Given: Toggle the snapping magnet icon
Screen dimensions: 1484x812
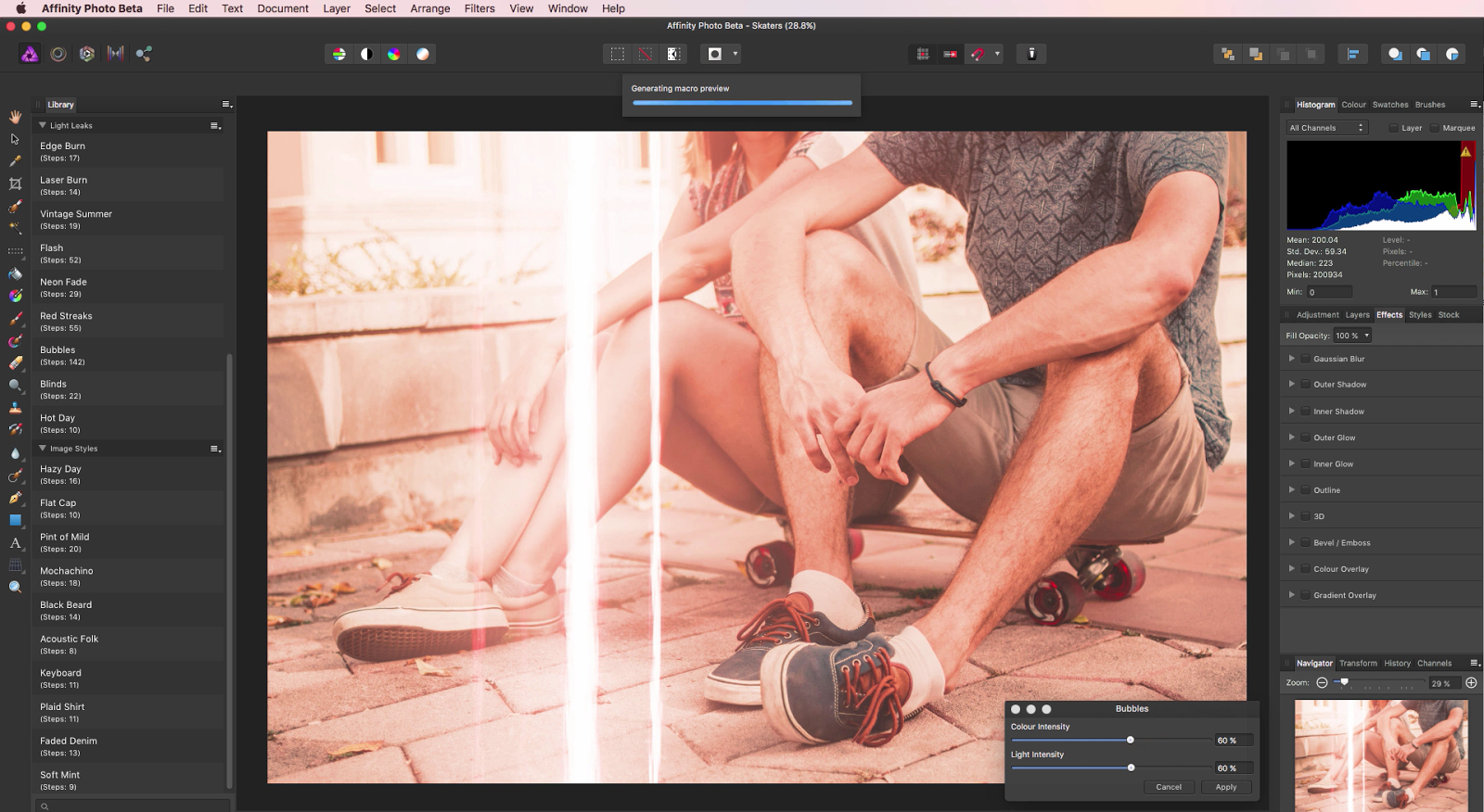Looking at the screenshot, I should 978,54.
